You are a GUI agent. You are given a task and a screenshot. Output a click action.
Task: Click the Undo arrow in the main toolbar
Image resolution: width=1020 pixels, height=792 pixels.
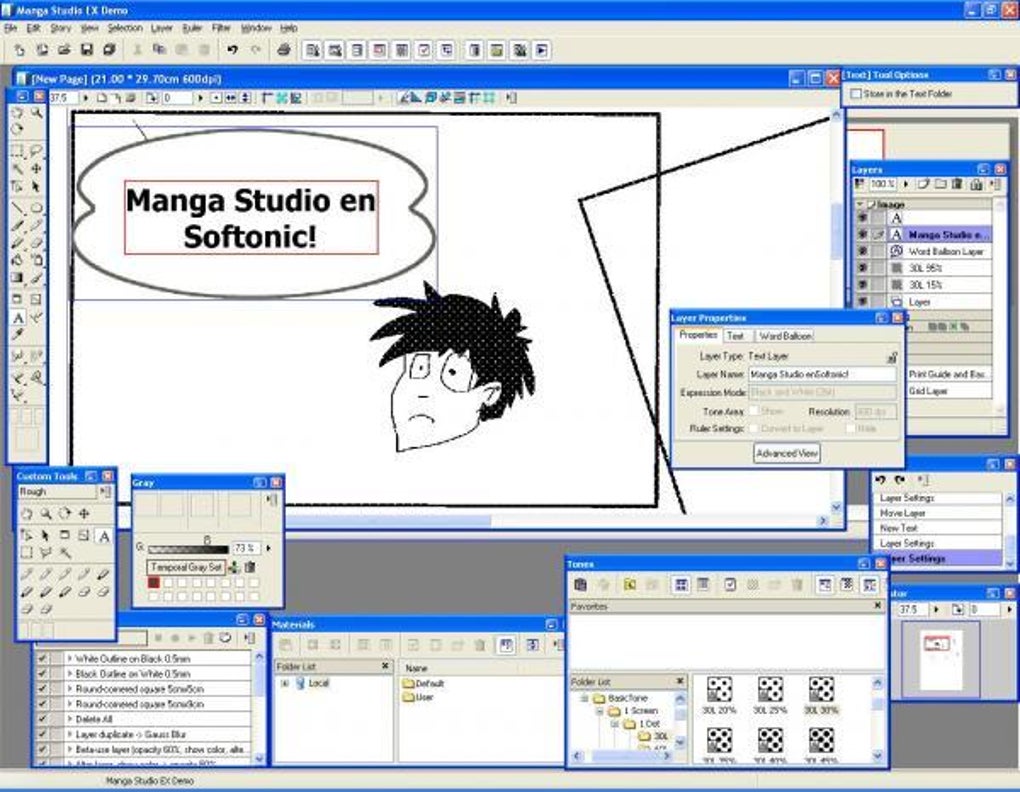(x=232, y=50)
